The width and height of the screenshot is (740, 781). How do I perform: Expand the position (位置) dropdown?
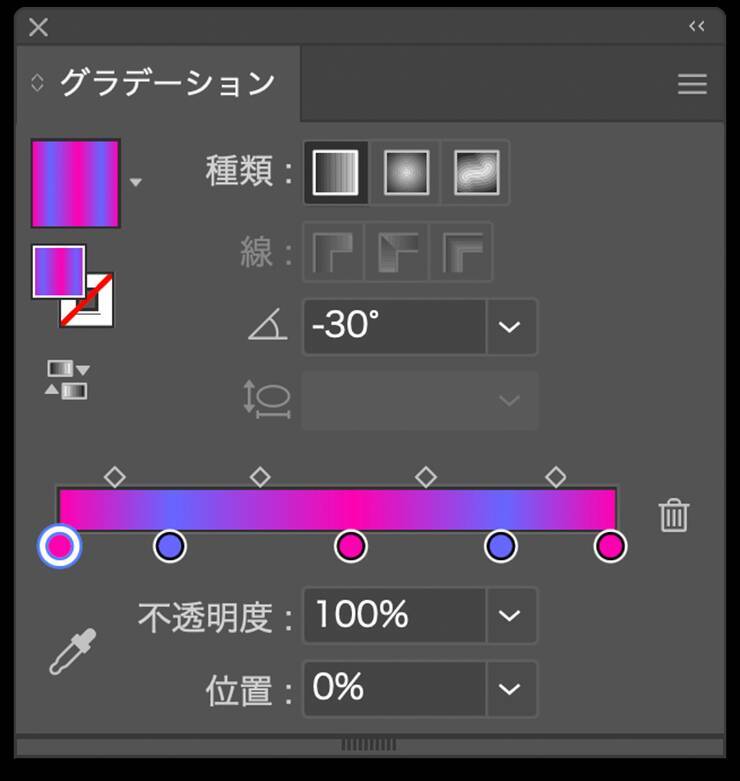click(510, 688)
